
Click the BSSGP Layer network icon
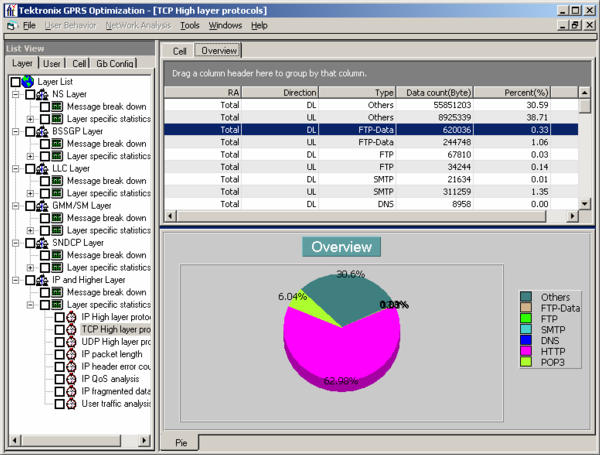click(x=42, y=131)
